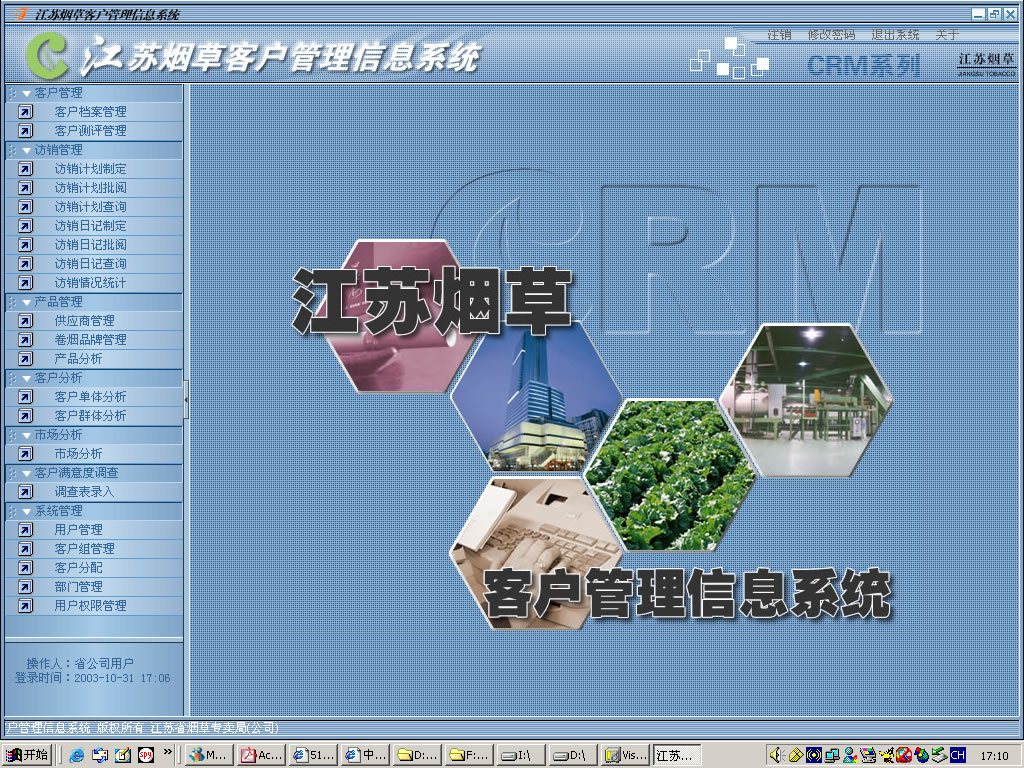The height and width of the screenshot is (768, 1024).
Task: Click the volume speaker icon in system tray
Action: click(x=775, y=755)
